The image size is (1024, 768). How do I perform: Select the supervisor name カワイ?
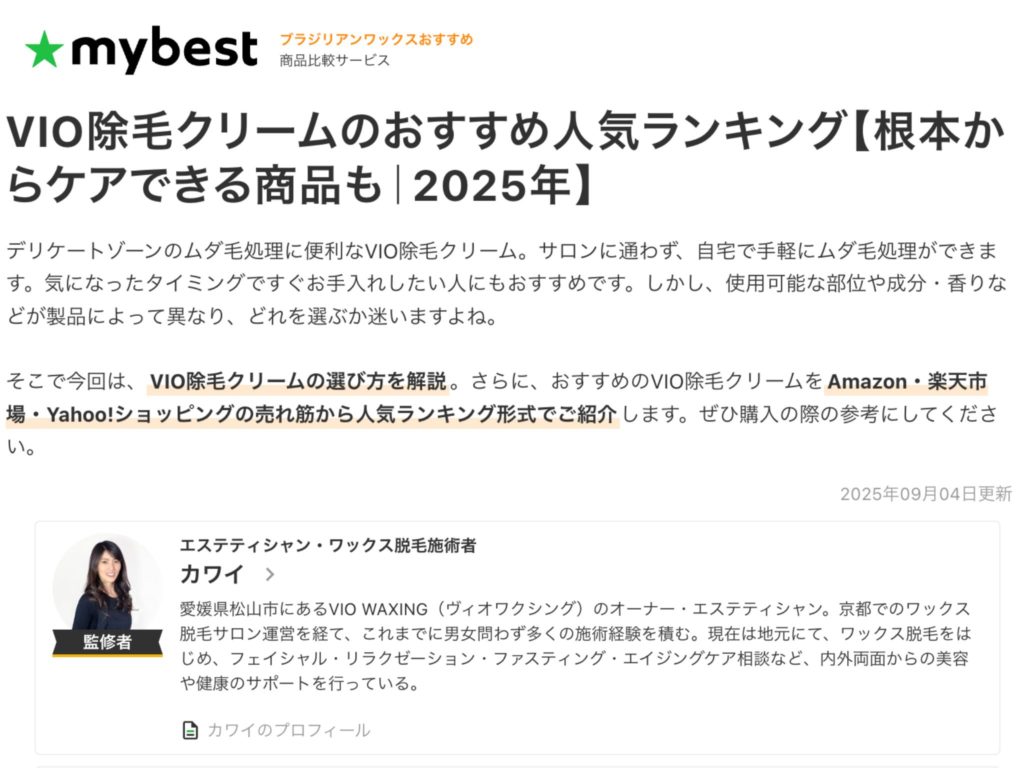[212, 574]
